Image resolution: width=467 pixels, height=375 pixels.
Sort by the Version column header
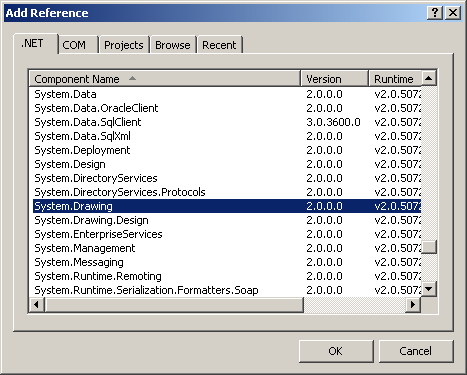334,79
